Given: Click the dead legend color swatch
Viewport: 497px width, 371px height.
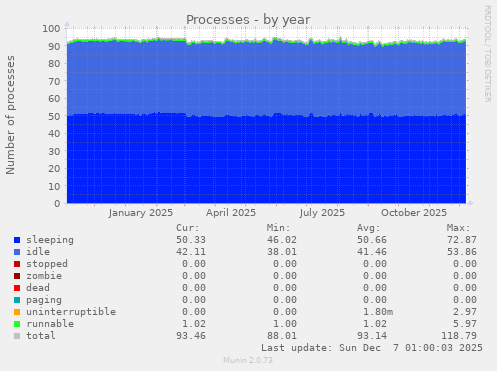Looking at the screenshot, I should 17,288.
